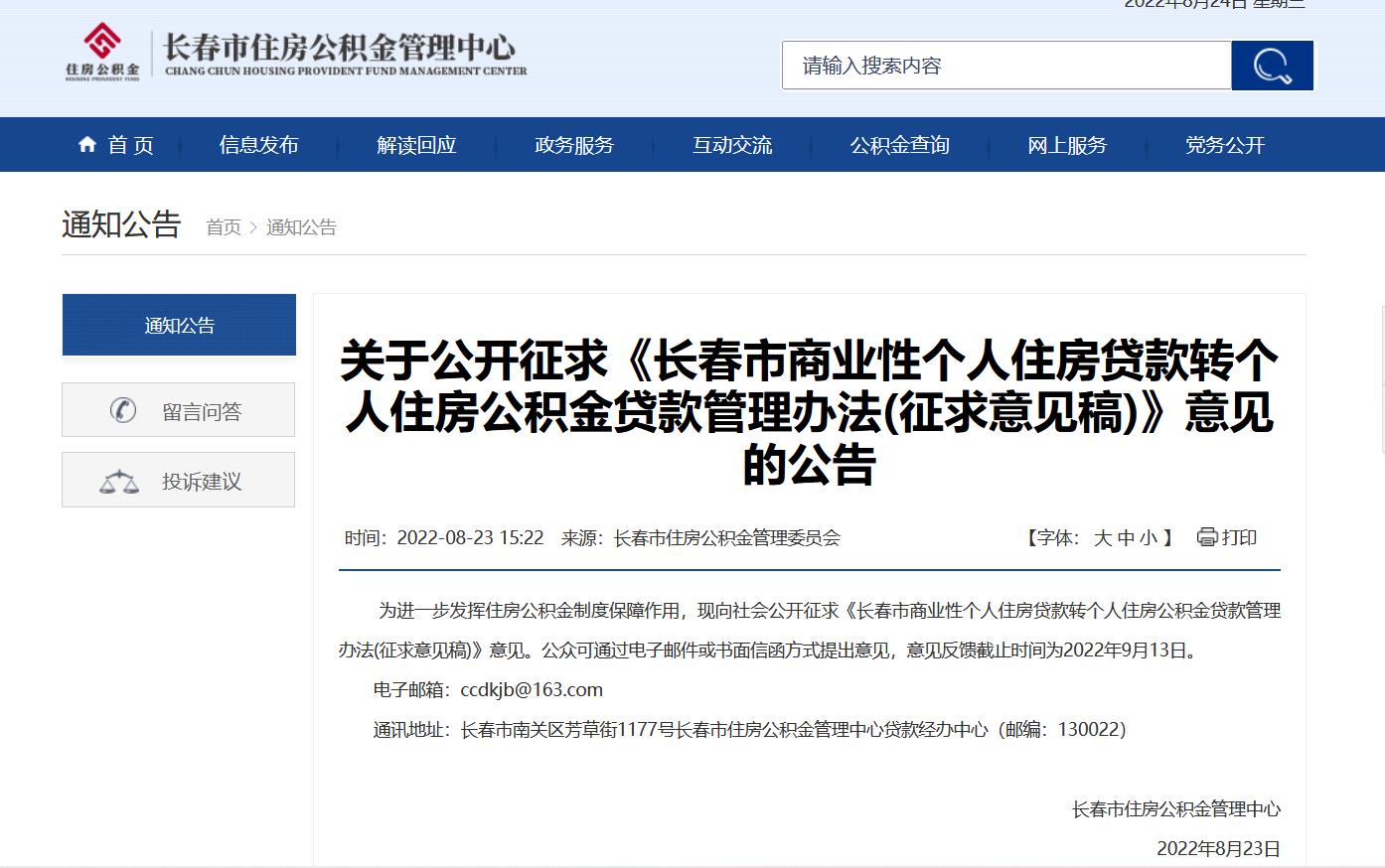Click the printer icon beside 打印
Viewport: 1385px width, 868px height.
[1207, 537]
